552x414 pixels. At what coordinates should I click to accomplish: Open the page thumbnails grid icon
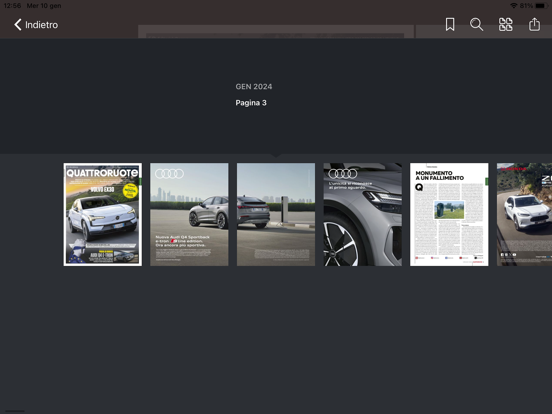(506, 25)
